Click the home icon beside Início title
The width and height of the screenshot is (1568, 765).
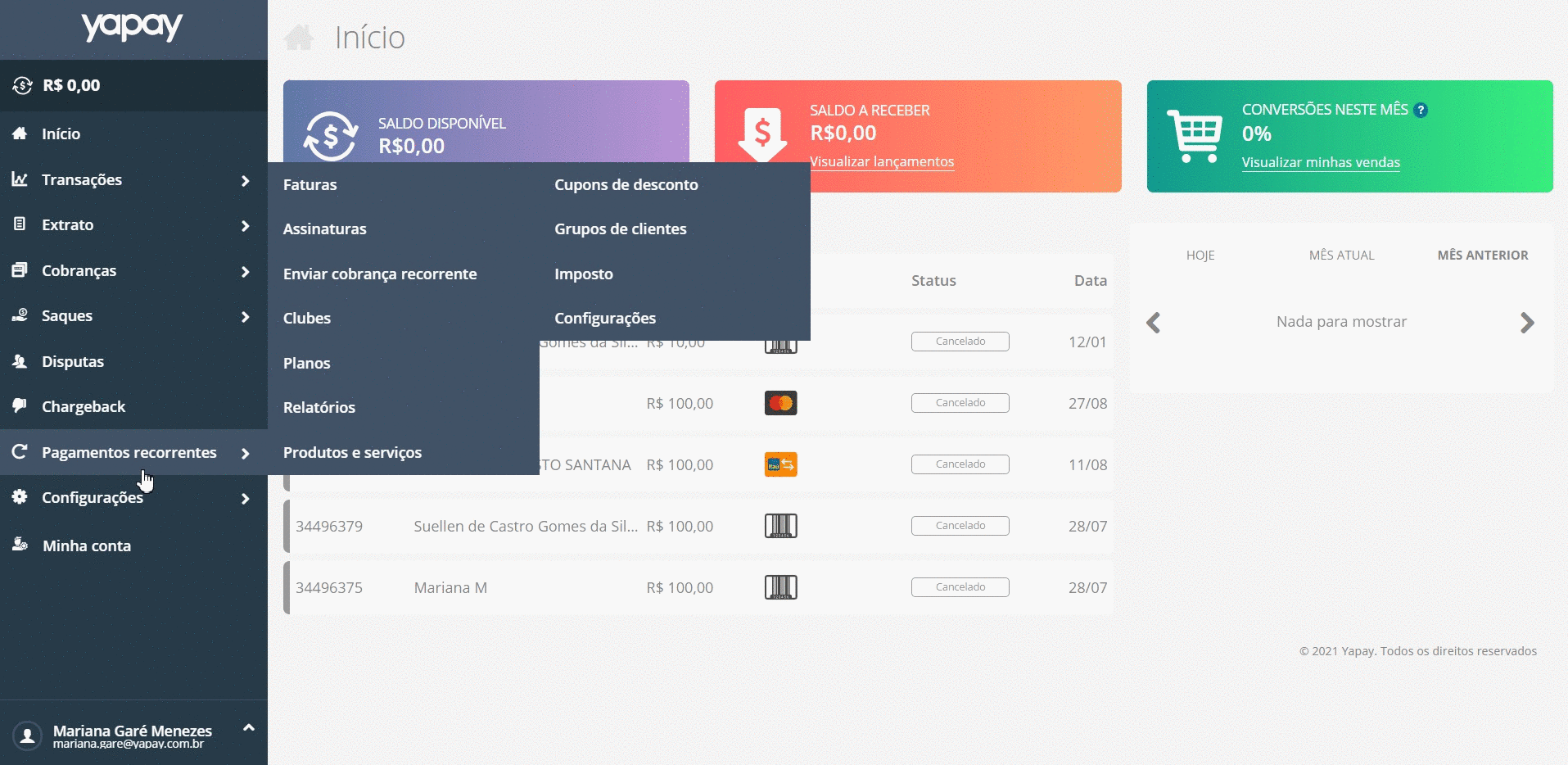click(x=299, y=38)
